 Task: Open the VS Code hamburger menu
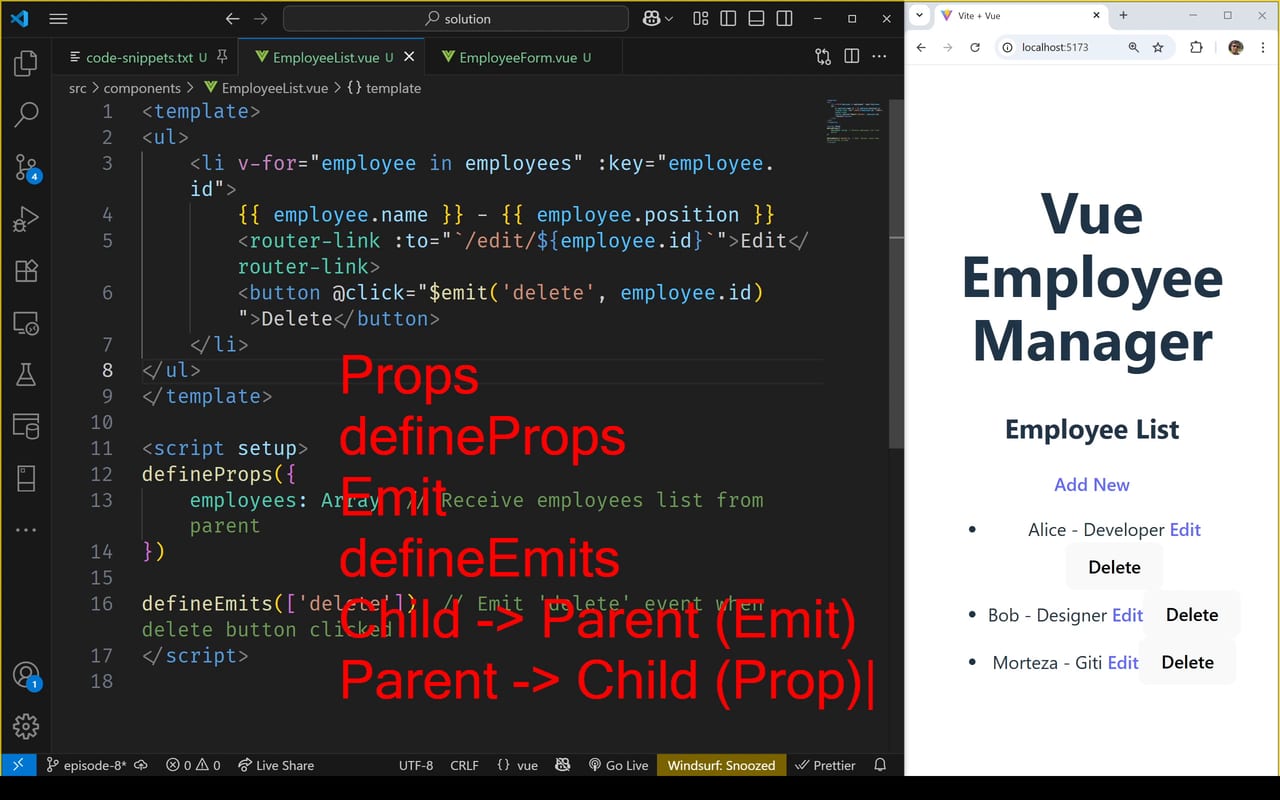point(58,18)
